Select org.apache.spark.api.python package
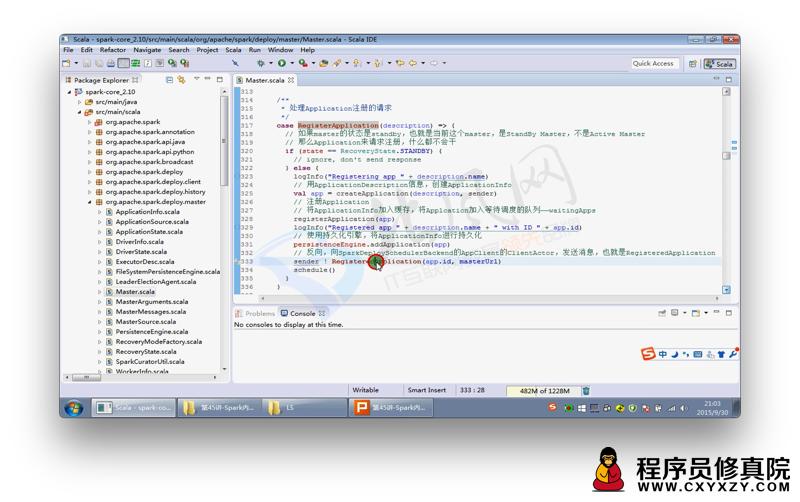The width and height of the screenshot is (800, 502). click(x=150, y=152)
